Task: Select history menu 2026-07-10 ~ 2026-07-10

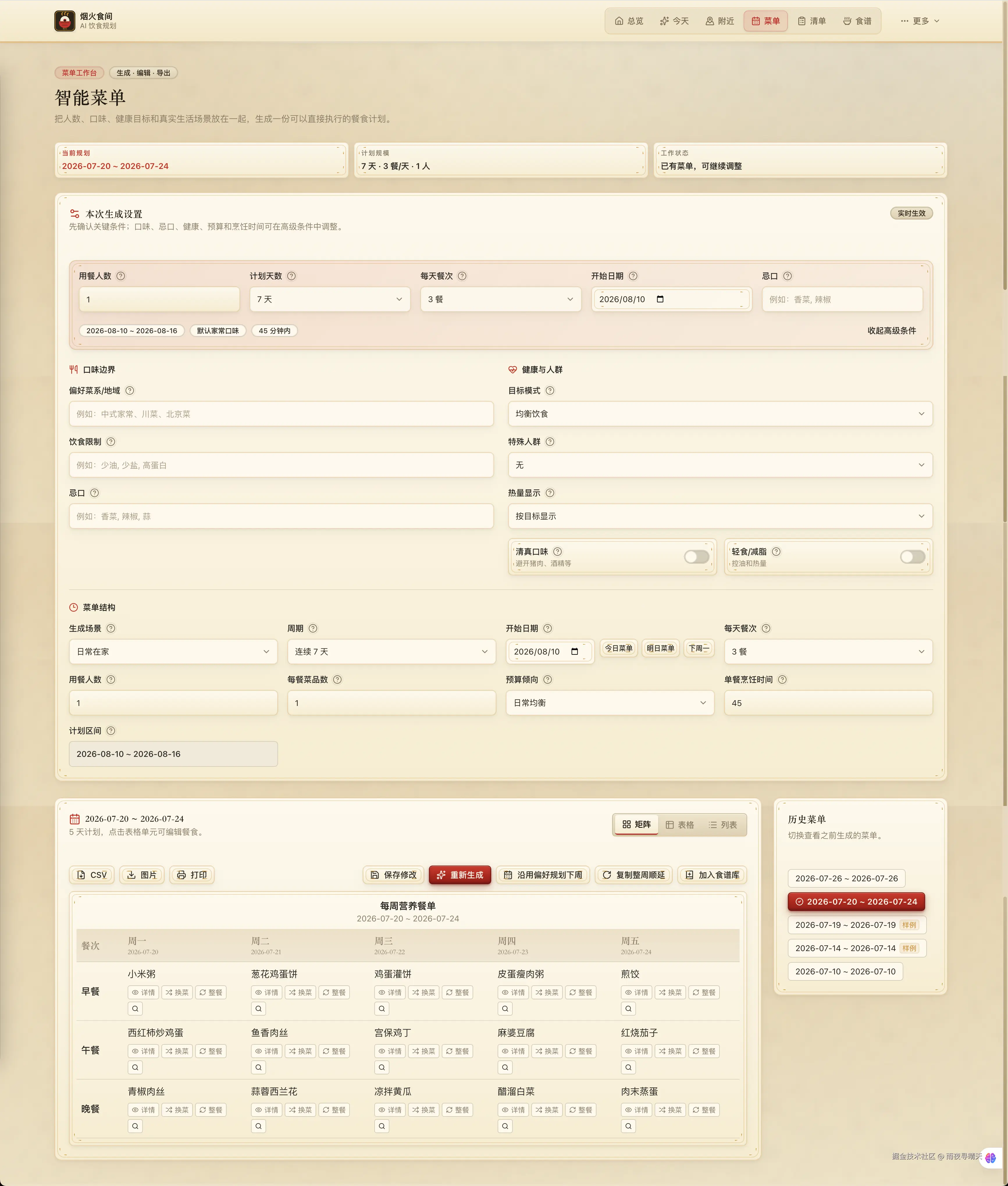Action: click(x=845, y=972)
